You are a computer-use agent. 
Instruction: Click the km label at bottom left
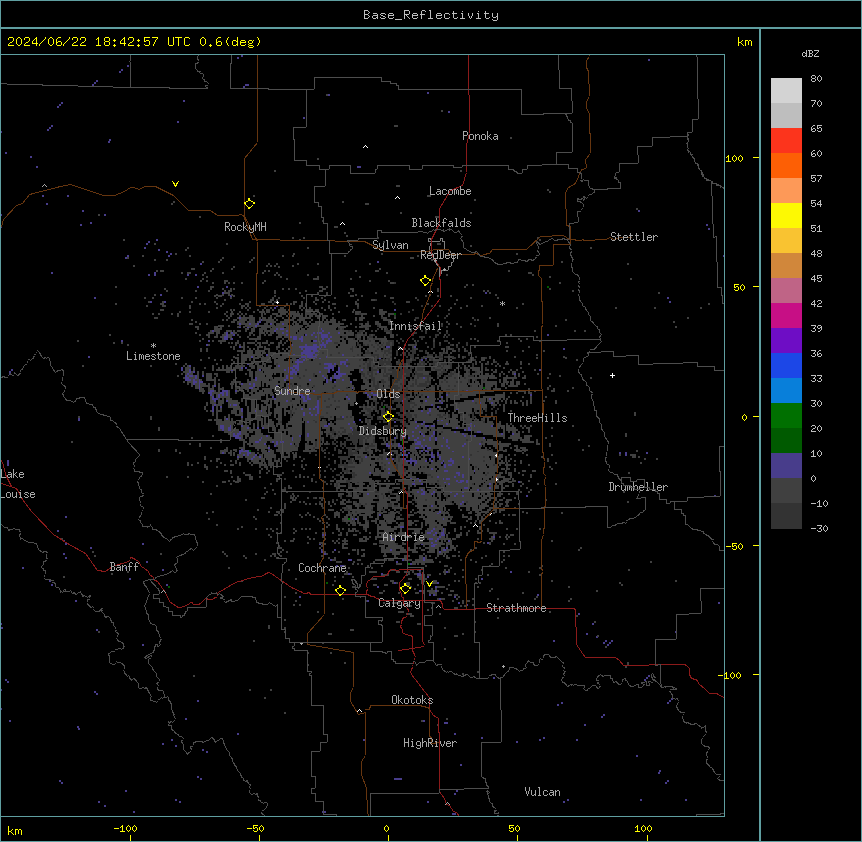[15, 830]
